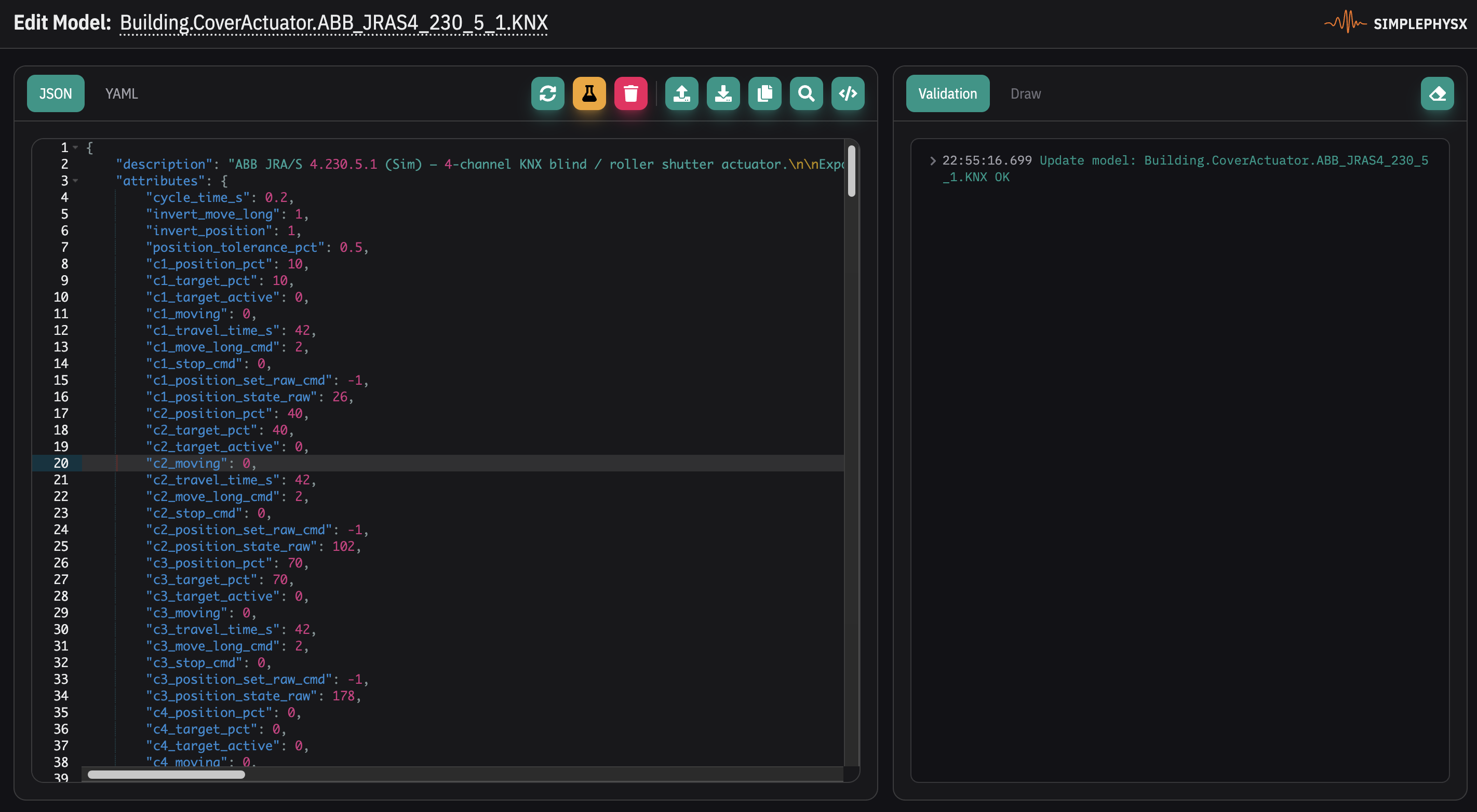The width and height of the screenshot is (1477, 812).
Task: Collapse the attributes block fold arrow
Action: [76, 181]
